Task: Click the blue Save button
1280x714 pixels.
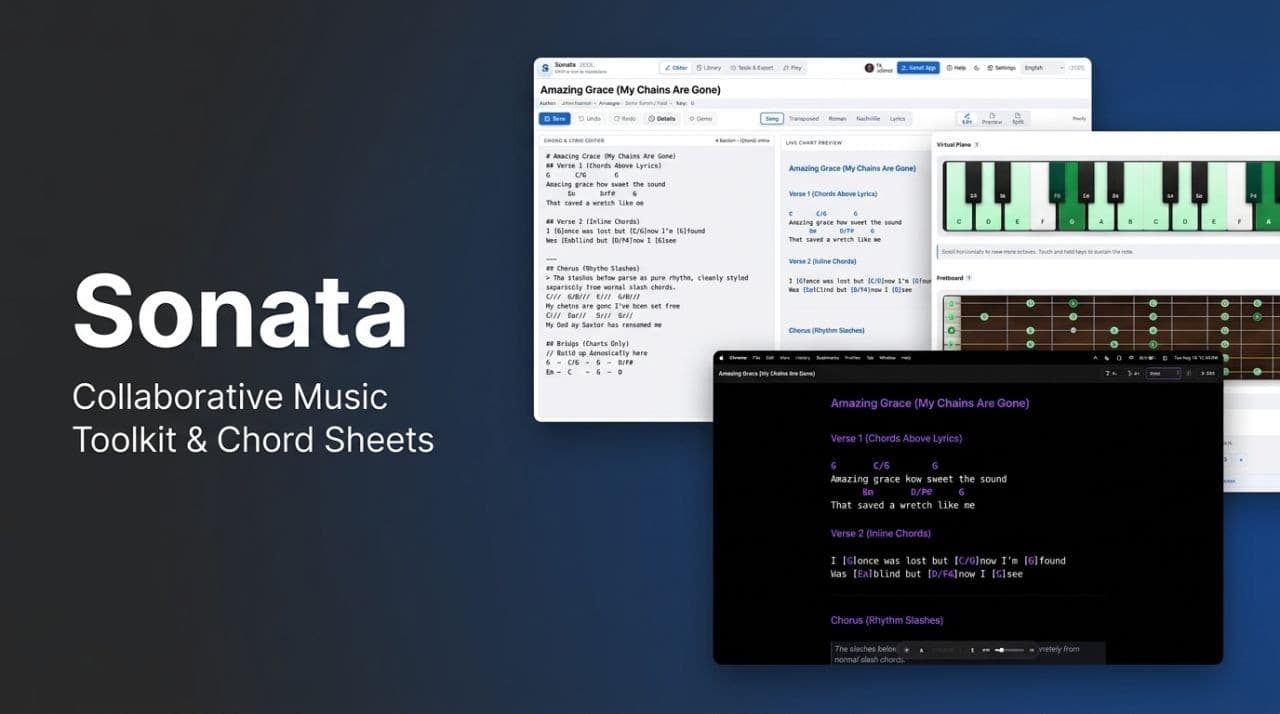Action: (x=555, y=118)
